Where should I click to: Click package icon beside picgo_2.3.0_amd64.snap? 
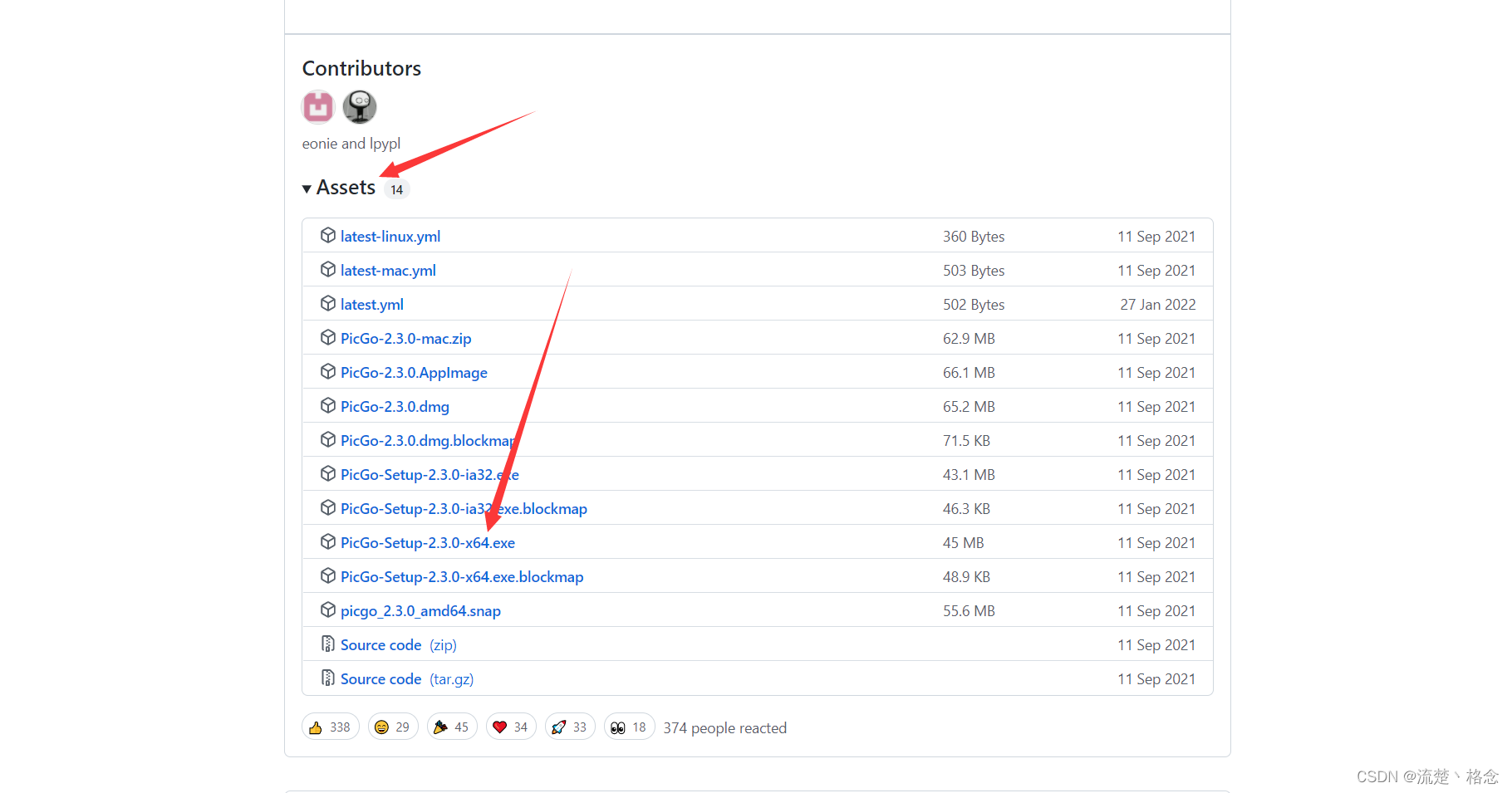pyautogui.click(x=328, y=610)
